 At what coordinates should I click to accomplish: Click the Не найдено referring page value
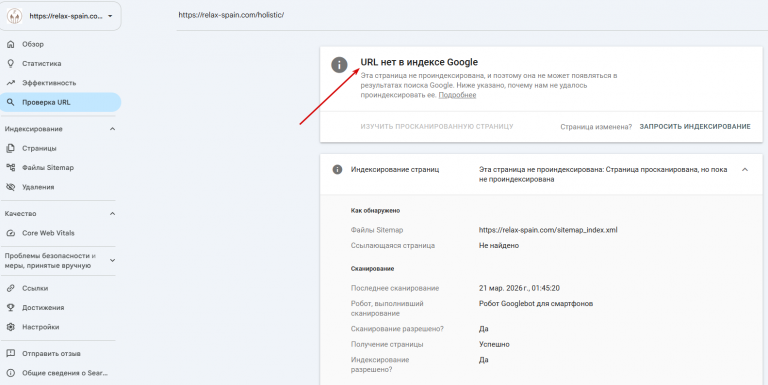(499, 245)
